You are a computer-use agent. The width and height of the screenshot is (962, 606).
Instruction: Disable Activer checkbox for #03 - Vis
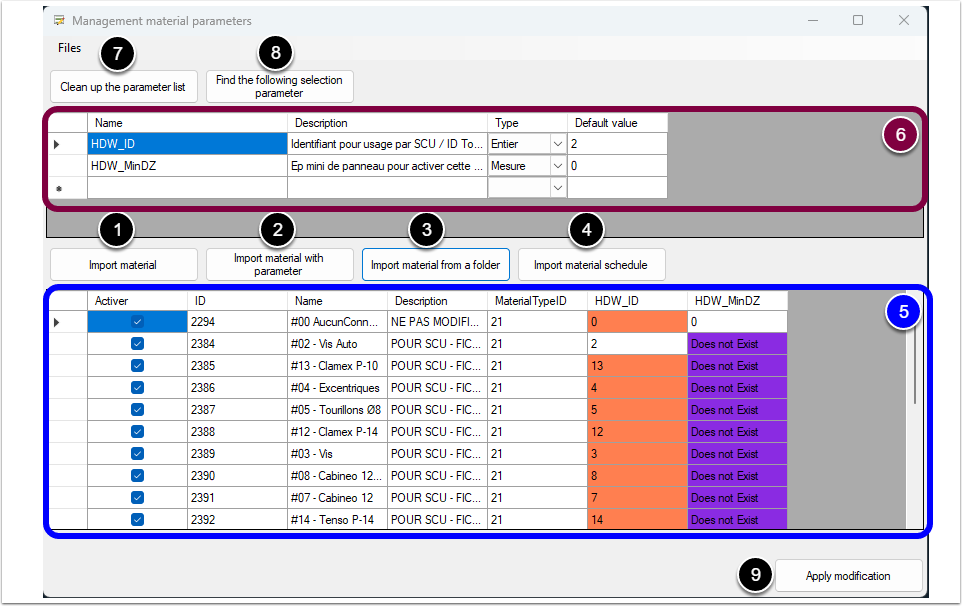click(138, 454)
